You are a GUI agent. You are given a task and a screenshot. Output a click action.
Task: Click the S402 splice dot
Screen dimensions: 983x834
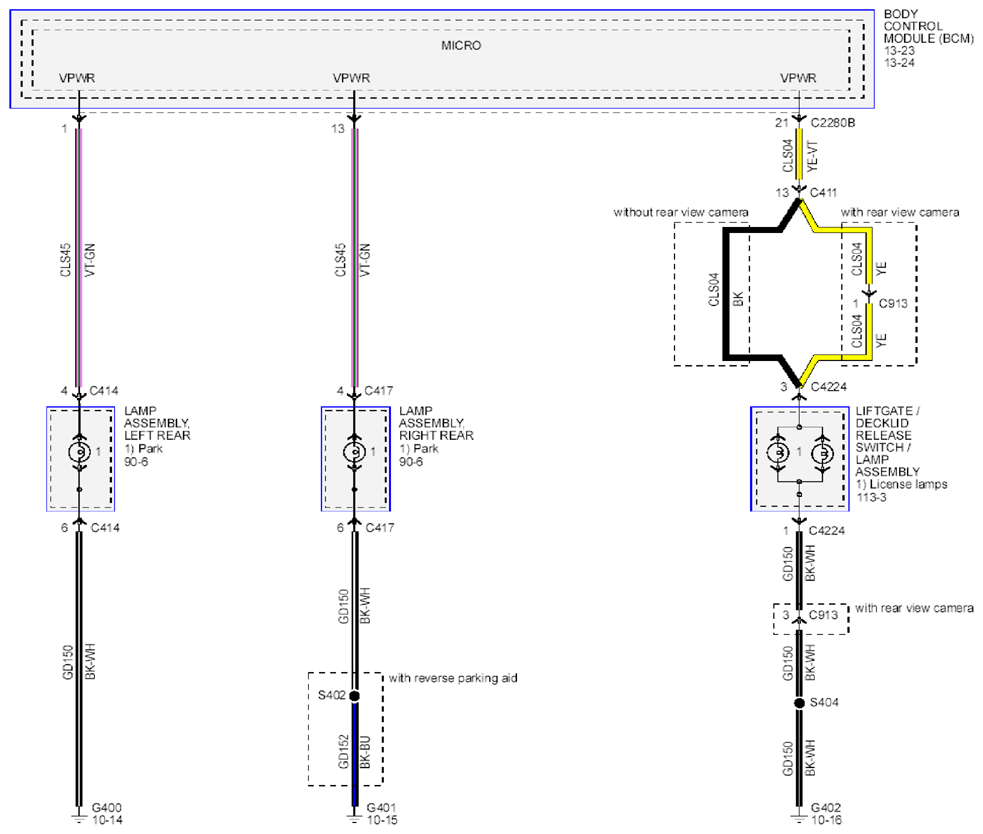pyautogui.click(x=354, y=696)
